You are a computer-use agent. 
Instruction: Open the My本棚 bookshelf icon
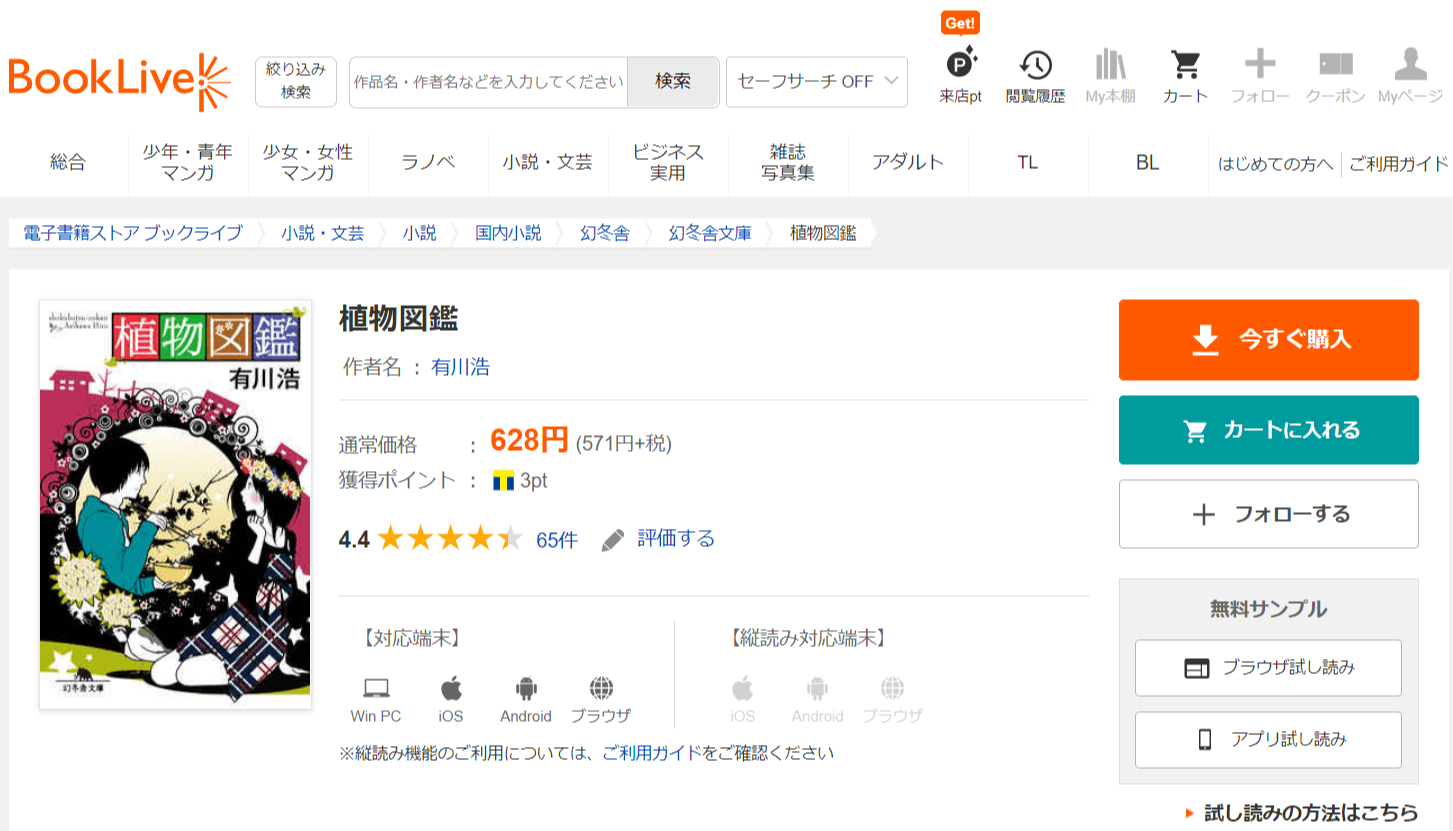click(1110, 66)
